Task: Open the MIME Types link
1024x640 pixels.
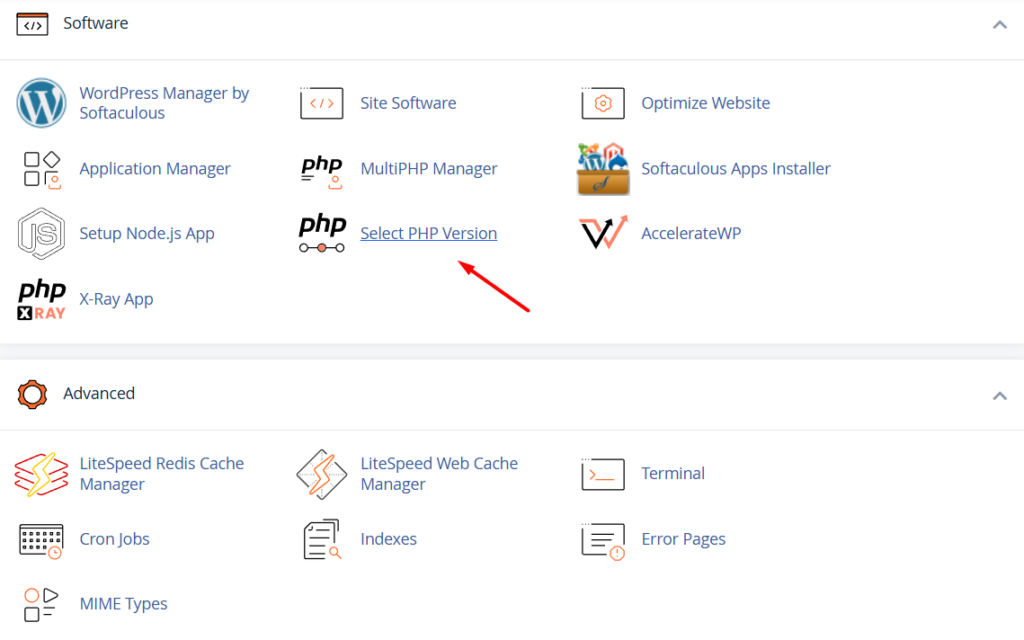Action: (x=125, y=604)
